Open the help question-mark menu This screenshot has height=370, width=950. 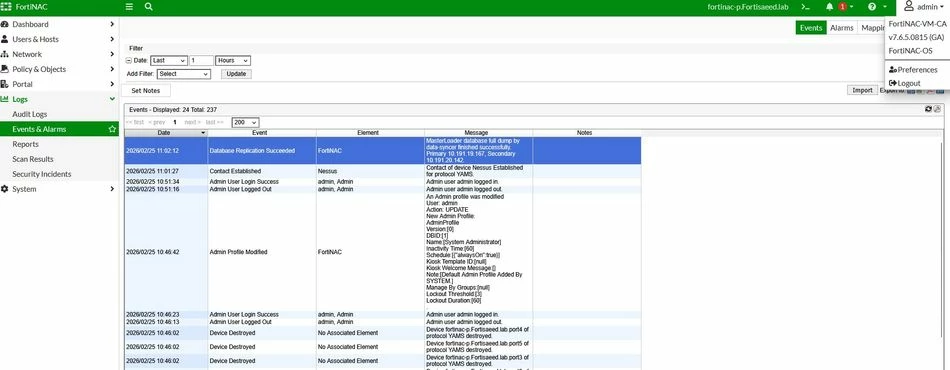coord(872,7)
